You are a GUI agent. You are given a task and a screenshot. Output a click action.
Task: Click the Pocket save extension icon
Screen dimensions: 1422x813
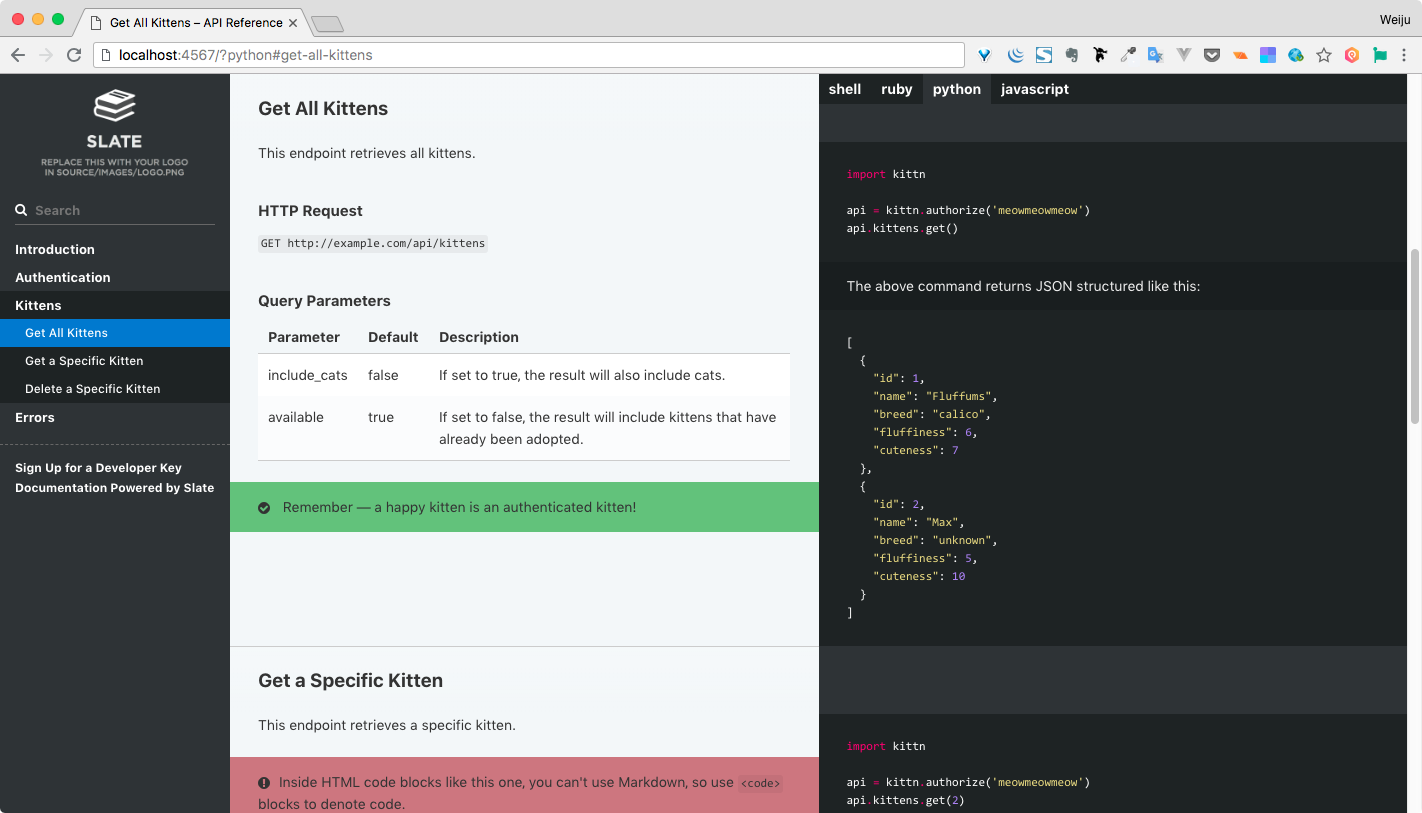tap(1212, 55)
